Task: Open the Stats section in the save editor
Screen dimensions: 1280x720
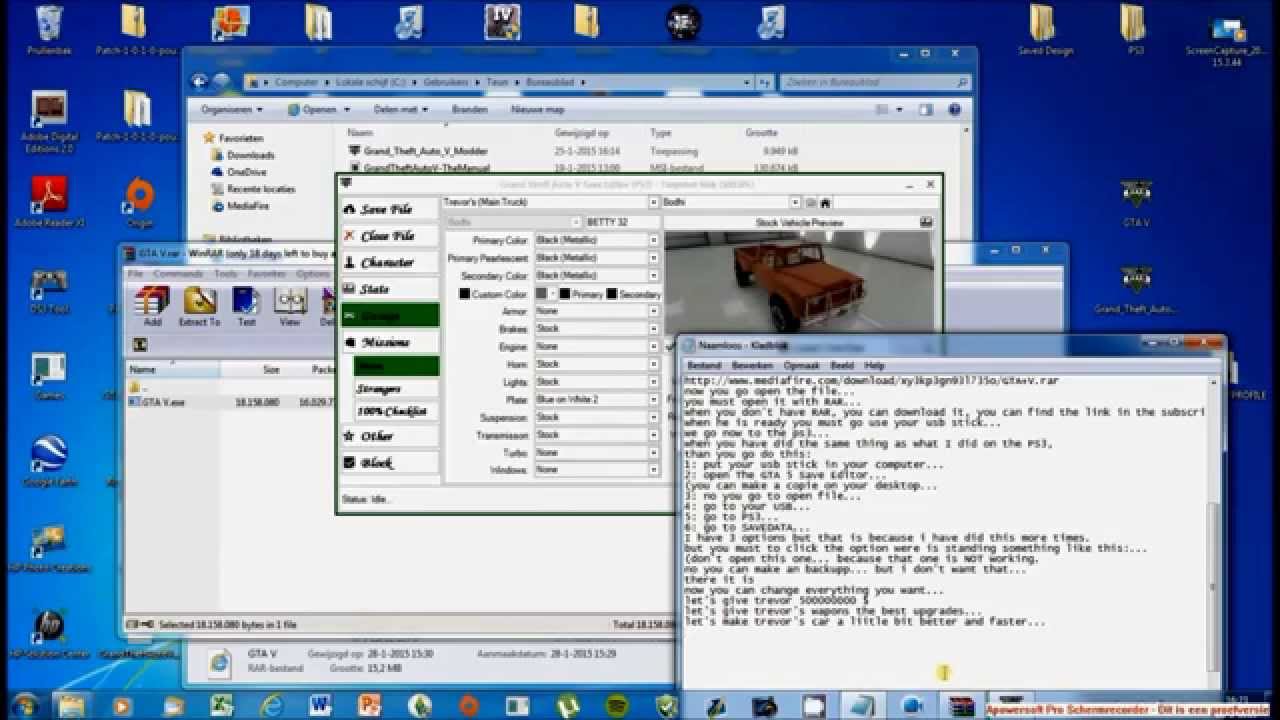Action: (390, 289)
